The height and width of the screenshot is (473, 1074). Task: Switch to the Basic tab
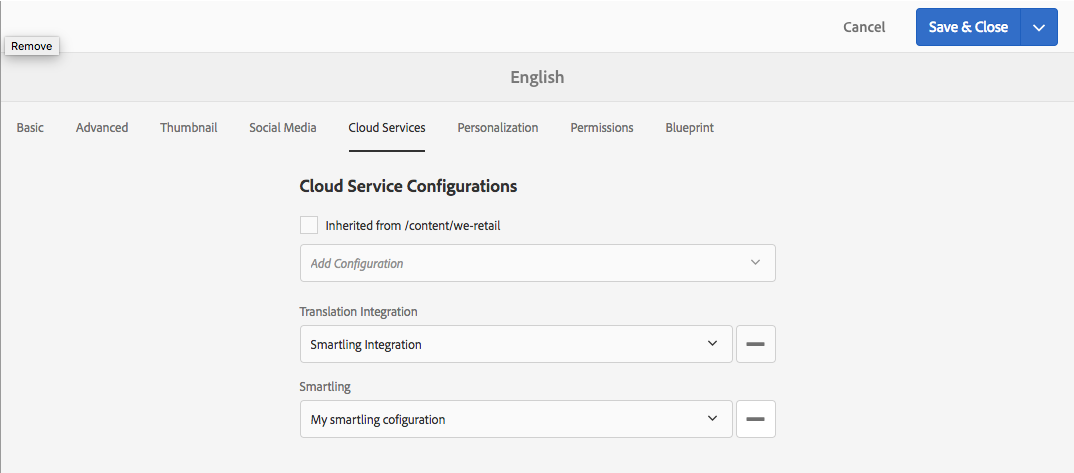(x=30, y=127)
